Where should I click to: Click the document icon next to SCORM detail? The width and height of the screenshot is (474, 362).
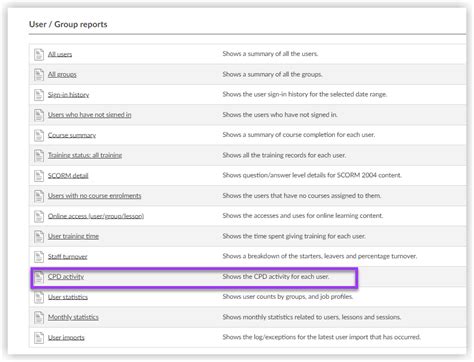coord(39,176)
